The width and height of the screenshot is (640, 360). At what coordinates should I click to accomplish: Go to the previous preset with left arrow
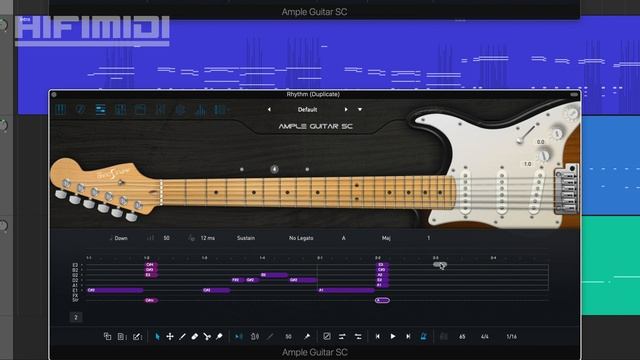[269, 109]
